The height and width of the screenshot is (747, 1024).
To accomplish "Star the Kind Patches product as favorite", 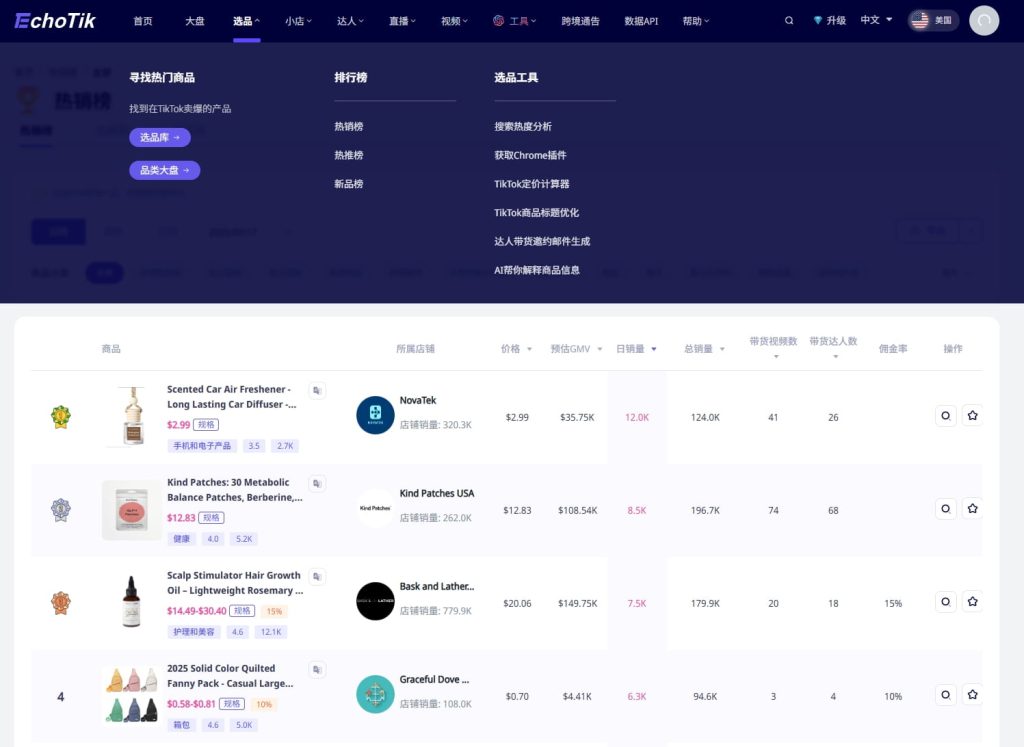I will (x=972, y=509).
